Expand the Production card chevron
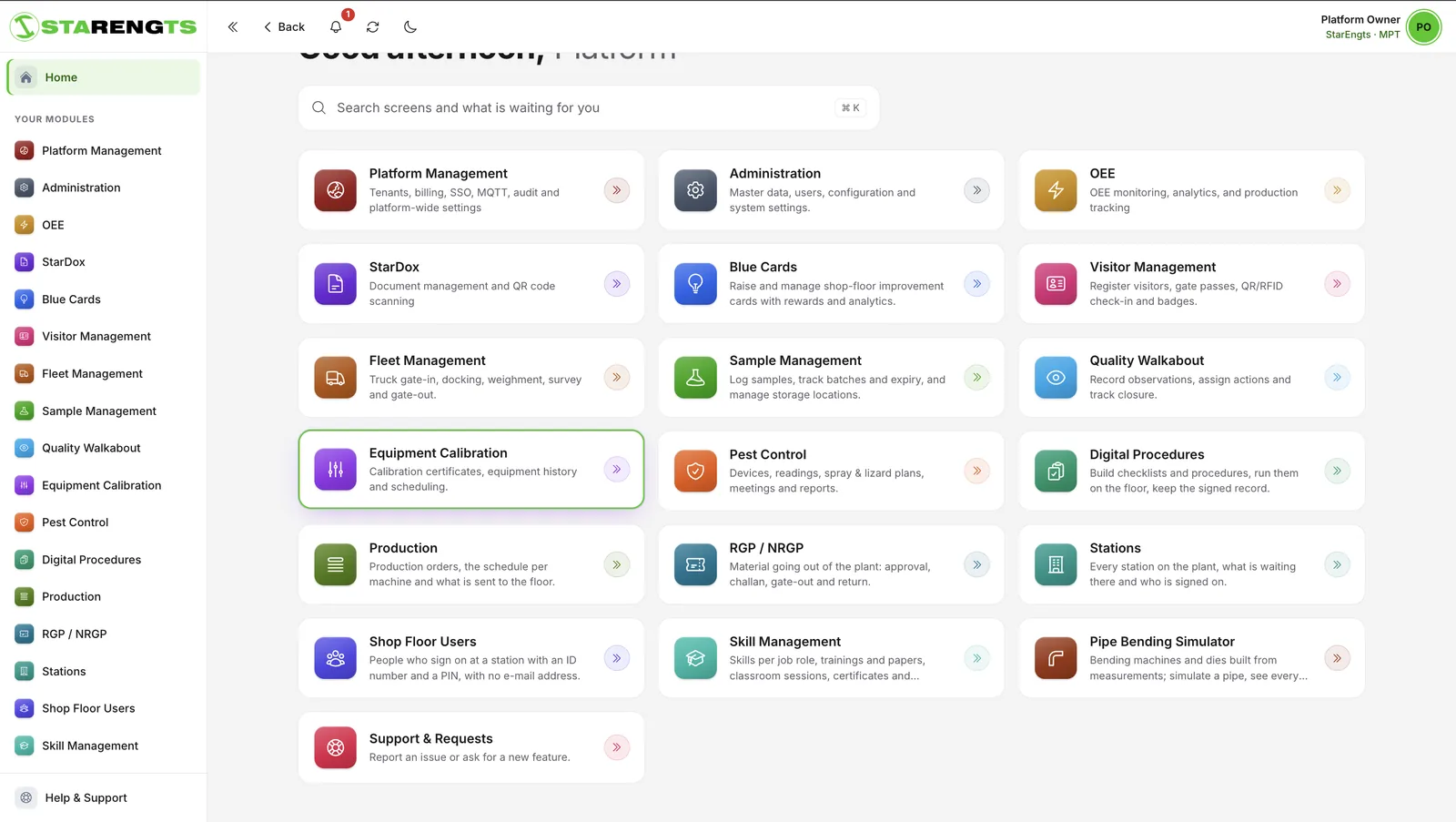This screenshot has width=1456, height=822. [x=617, y=565]
